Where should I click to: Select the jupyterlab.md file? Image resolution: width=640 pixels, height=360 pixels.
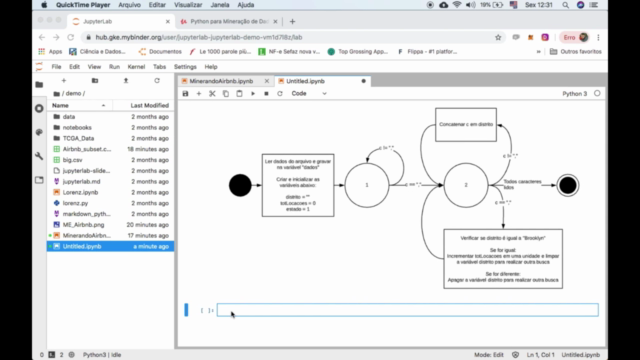110,182
